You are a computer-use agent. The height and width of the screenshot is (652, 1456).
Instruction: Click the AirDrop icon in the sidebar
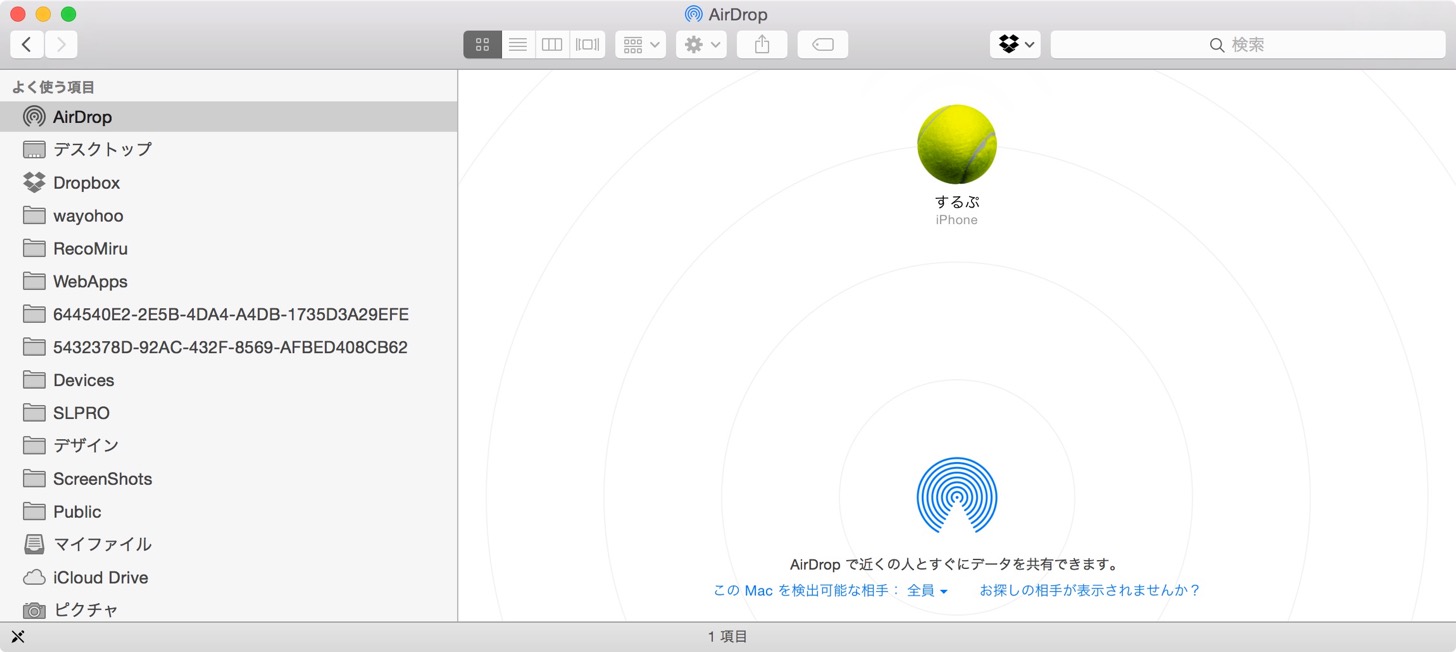34,117
